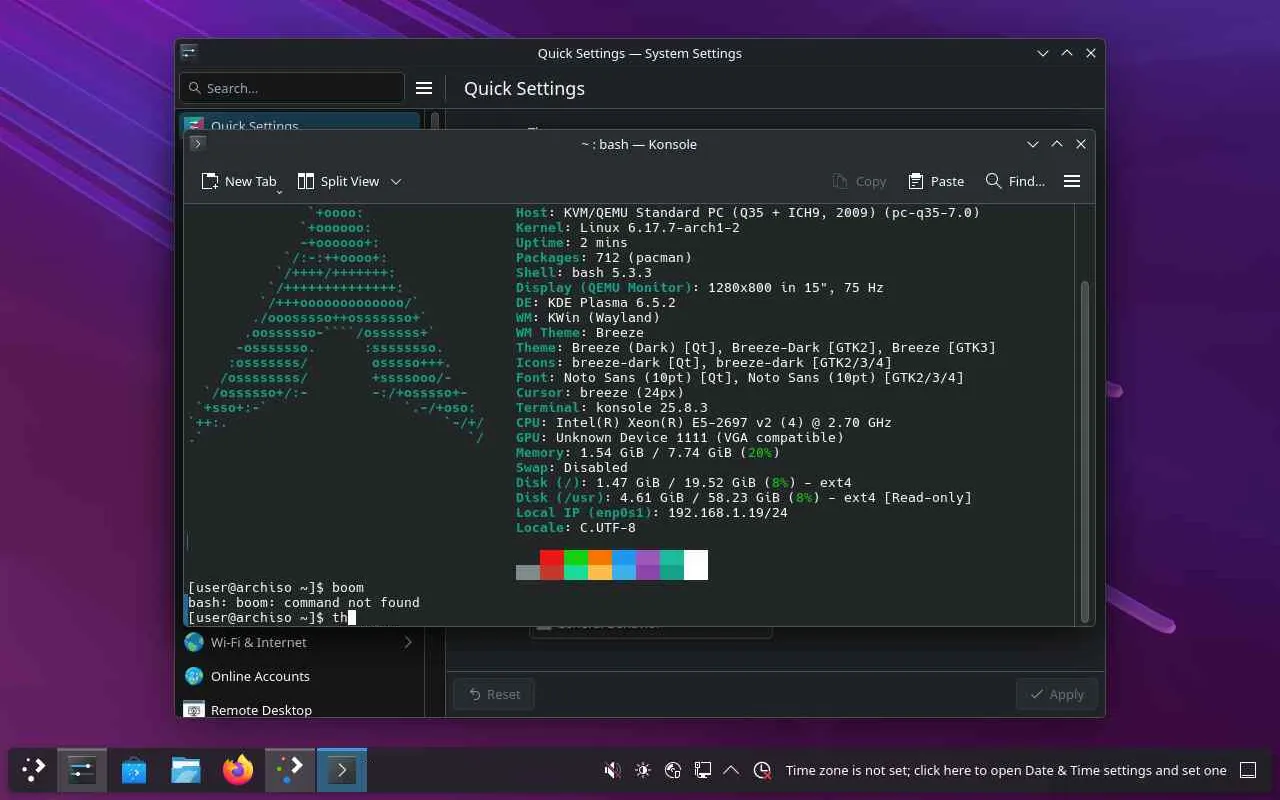Click the Wi-Fi & Internet globe icon
The image size is (1280, 800).
(194, 642)
